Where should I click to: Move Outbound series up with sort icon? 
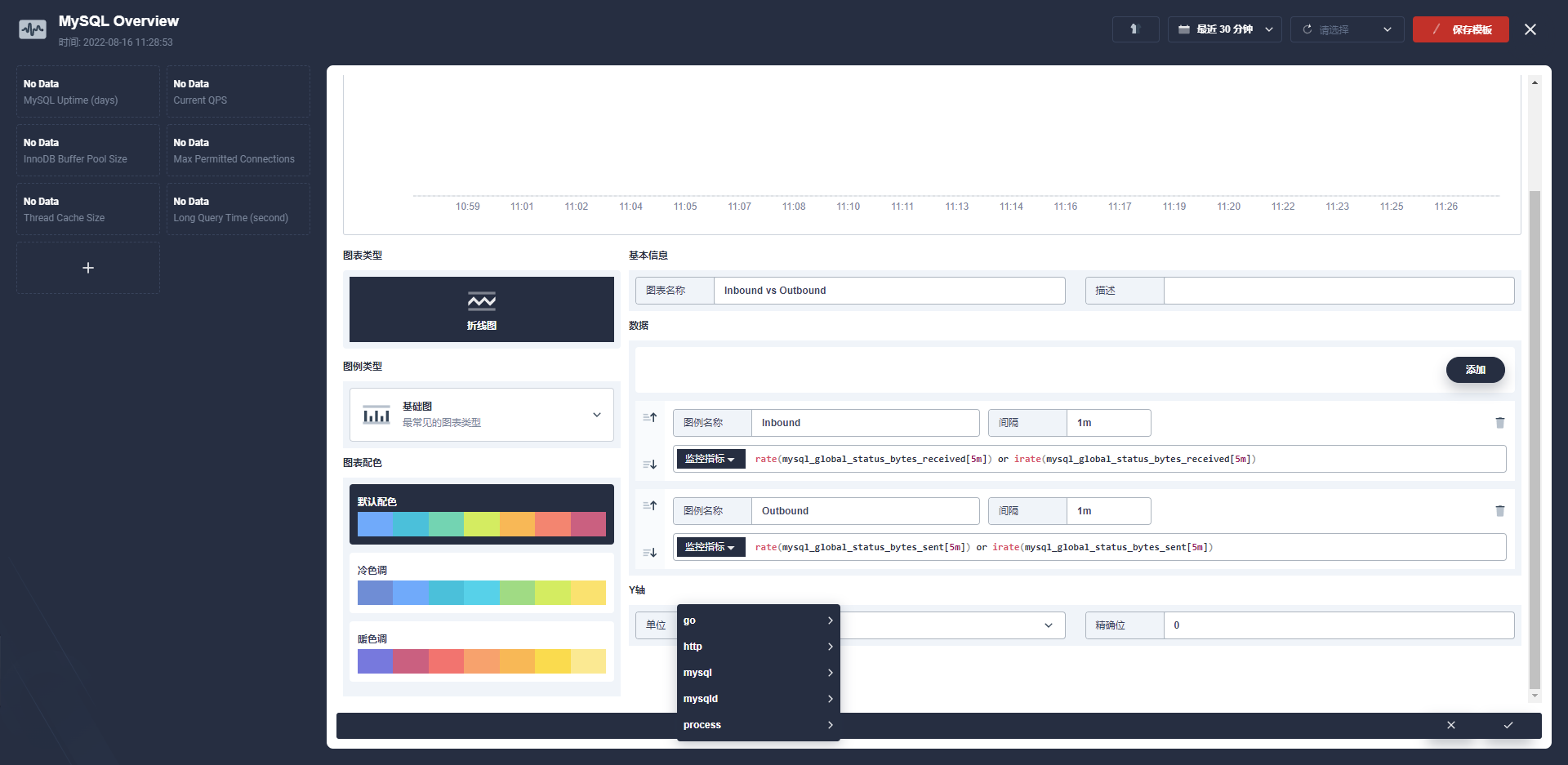pos(650,505)
